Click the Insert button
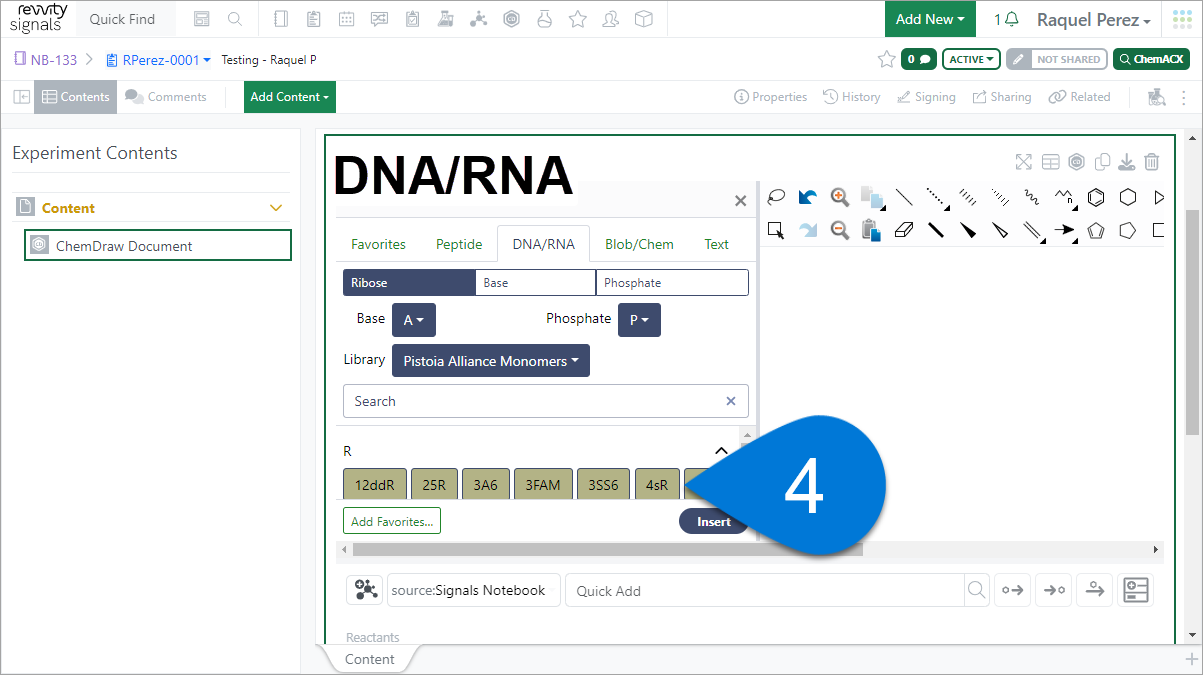The image size is (1203, 675). (x=713, y=521)
